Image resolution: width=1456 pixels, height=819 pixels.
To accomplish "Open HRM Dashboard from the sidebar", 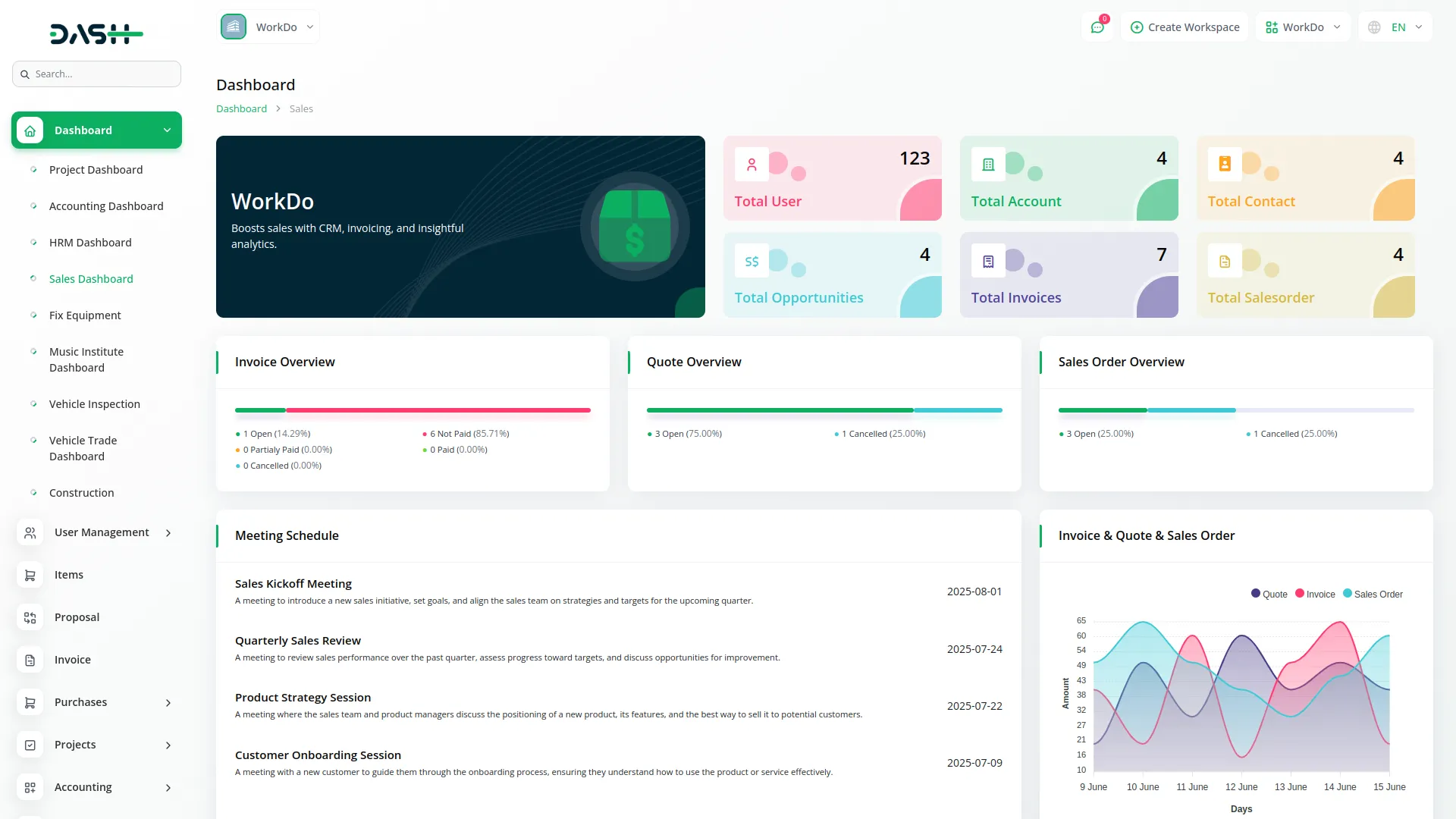I will [89, 242].
